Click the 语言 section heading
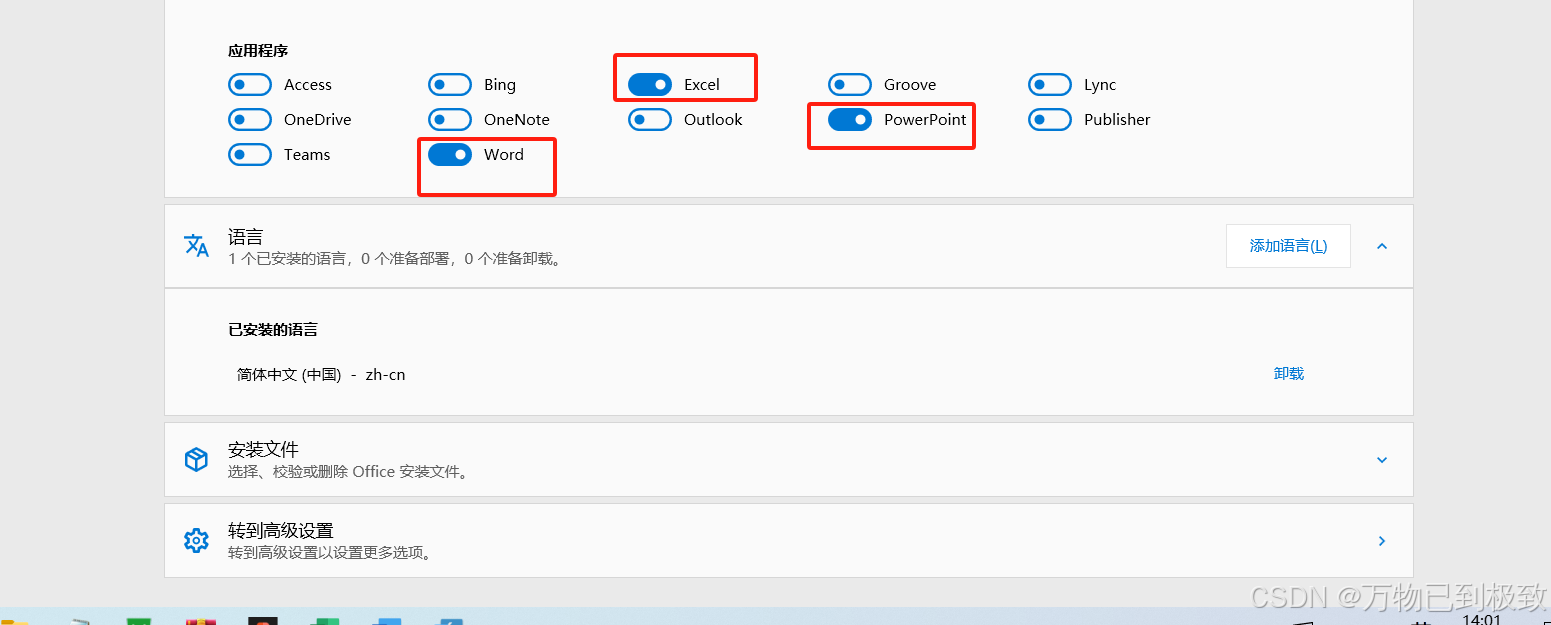This screenshot has height=625, width=1551. coord(246,237)
